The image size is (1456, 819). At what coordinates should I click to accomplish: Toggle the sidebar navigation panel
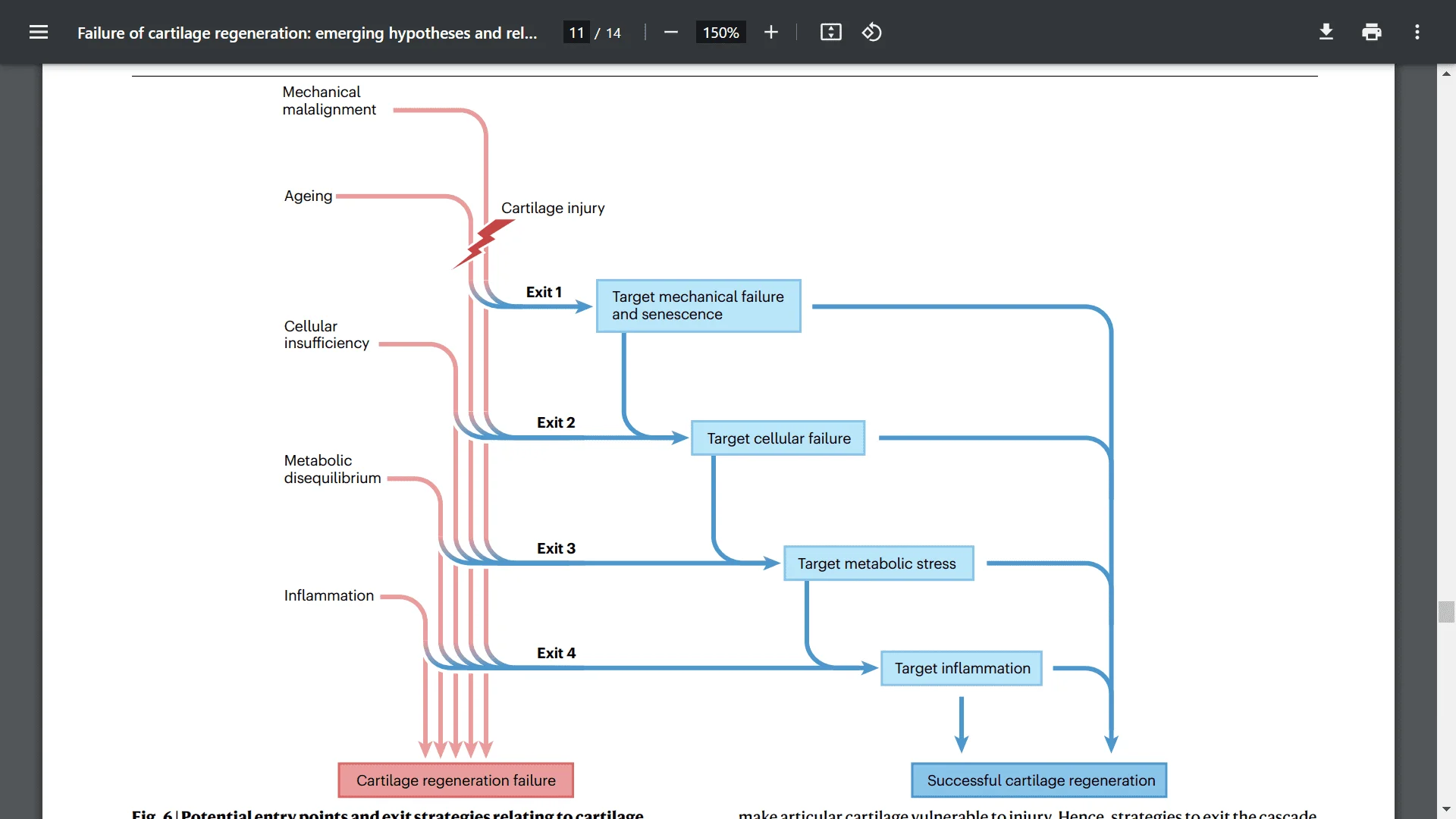[x=38, y=32]
